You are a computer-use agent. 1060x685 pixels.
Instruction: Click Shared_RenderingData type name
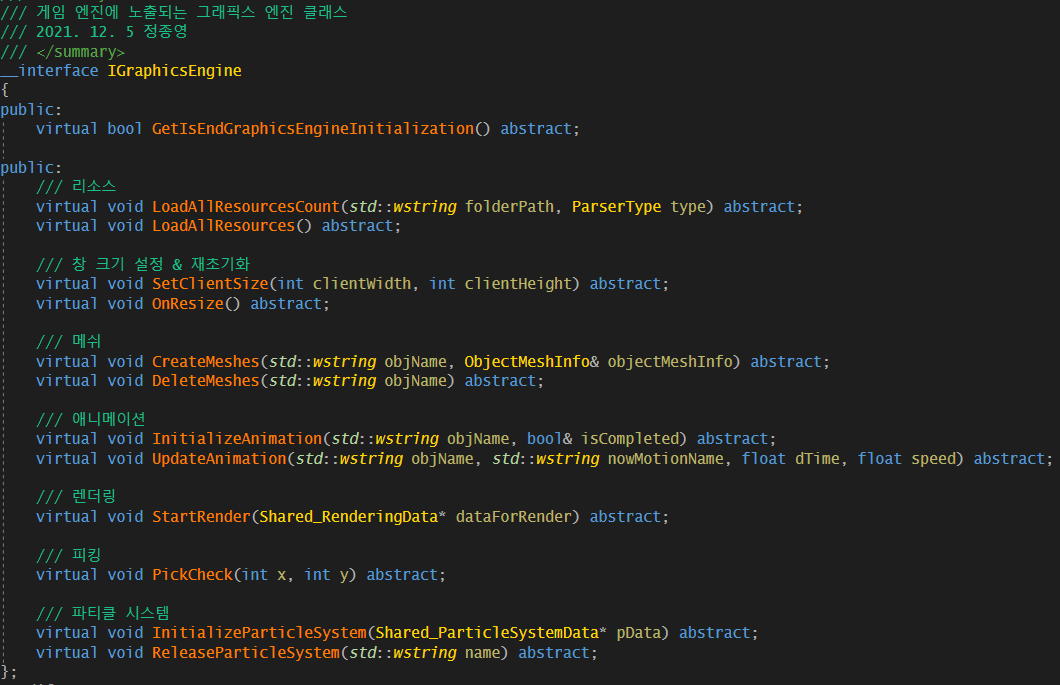click(349, 517)
